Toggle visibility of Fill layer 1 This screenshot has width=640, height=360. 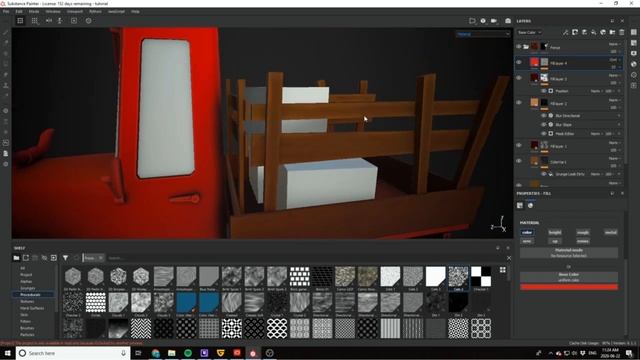[x=519, y=145]
